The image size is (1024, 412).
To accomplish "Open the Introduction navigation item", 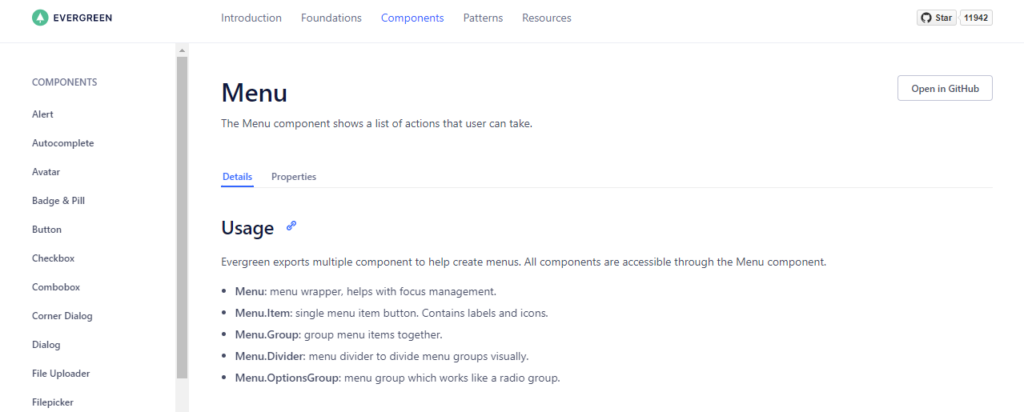I will click(251, 18).
